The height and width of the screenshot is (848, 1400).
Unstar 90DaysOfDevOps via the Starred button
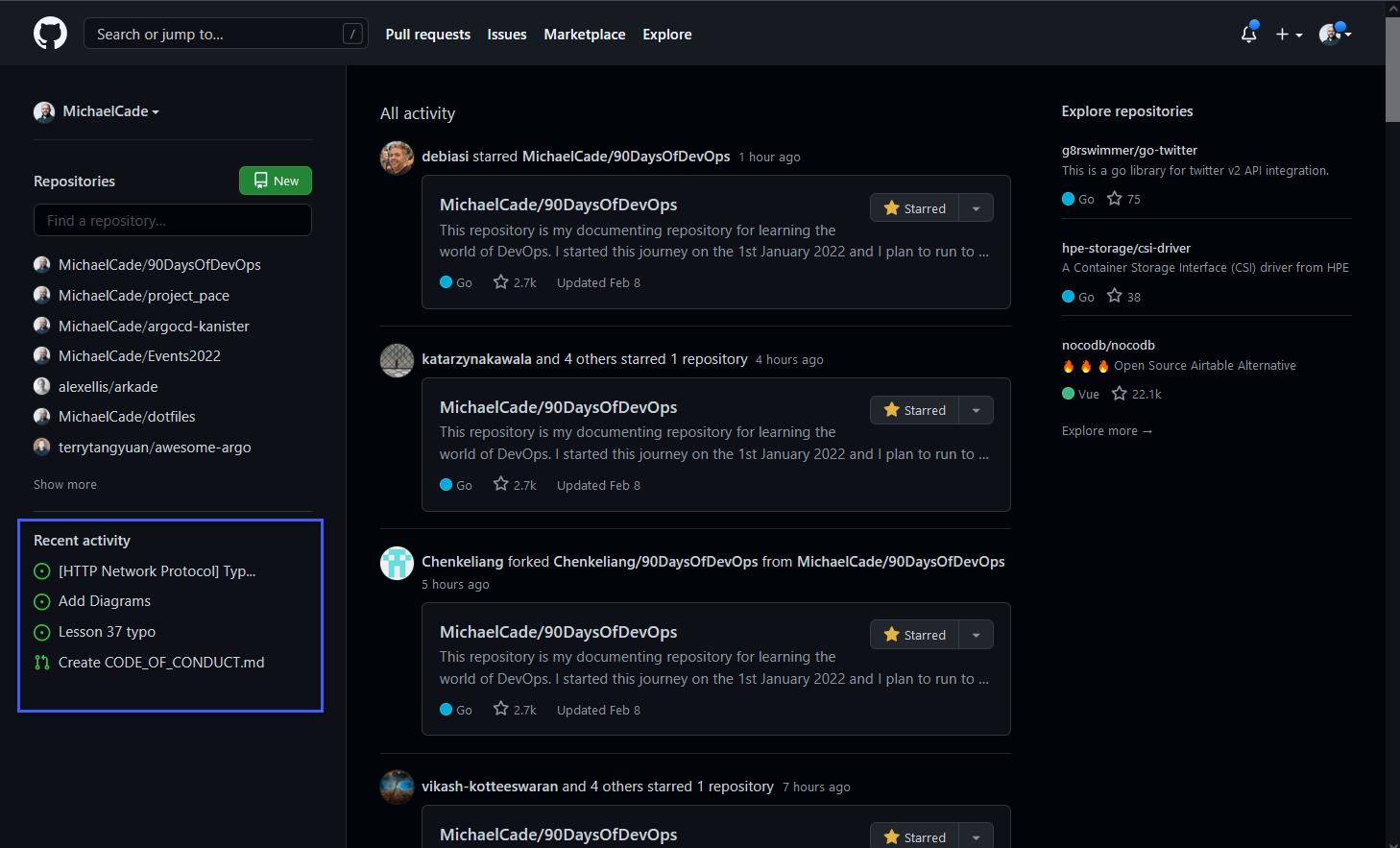click(913, 207)
